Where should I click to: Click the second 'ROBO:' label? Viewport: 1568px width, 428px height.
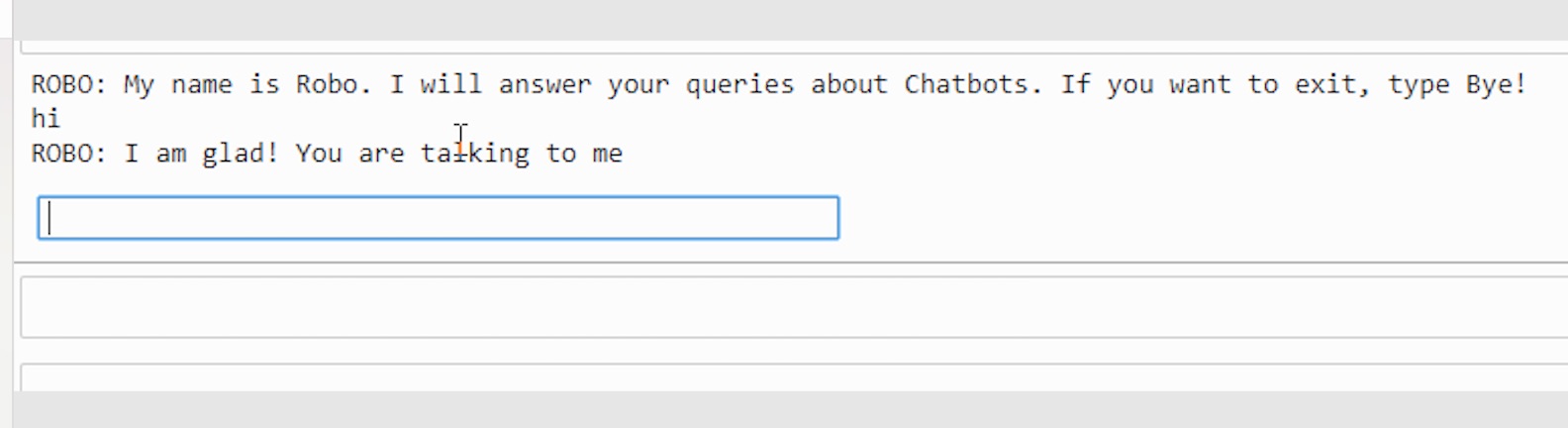tap(68, 154)
